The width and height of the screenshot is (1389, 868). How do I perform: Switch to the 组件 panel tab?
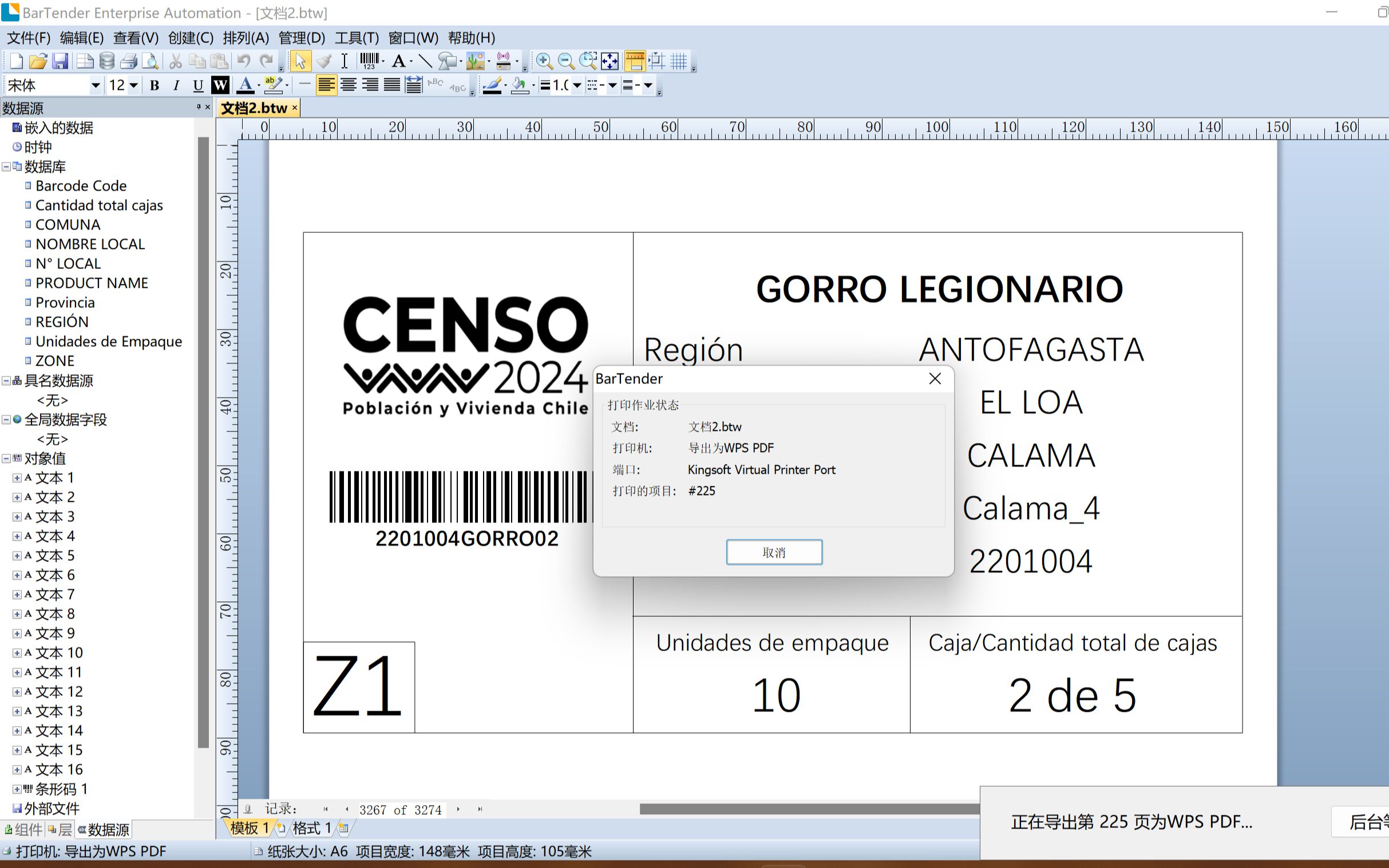[x=23, y=829]
